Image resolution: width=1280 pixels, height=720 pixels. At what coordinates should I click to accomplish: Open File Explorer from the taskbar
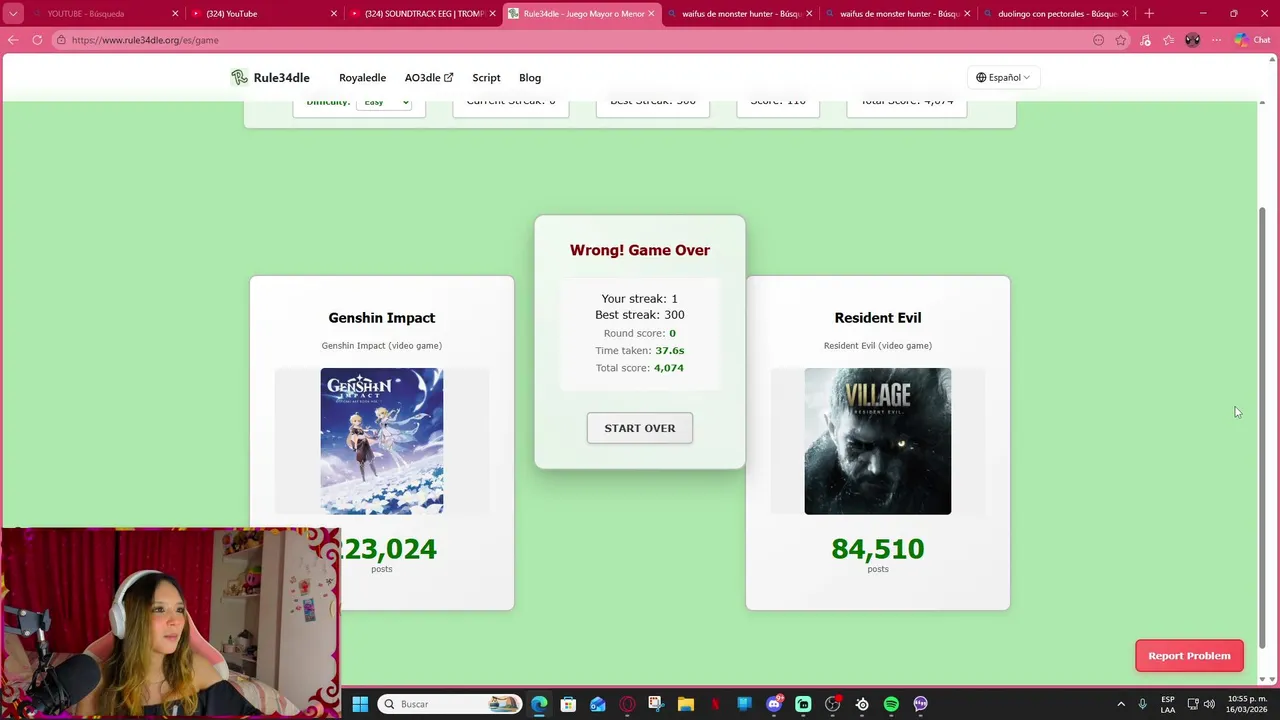click(686, 704)
